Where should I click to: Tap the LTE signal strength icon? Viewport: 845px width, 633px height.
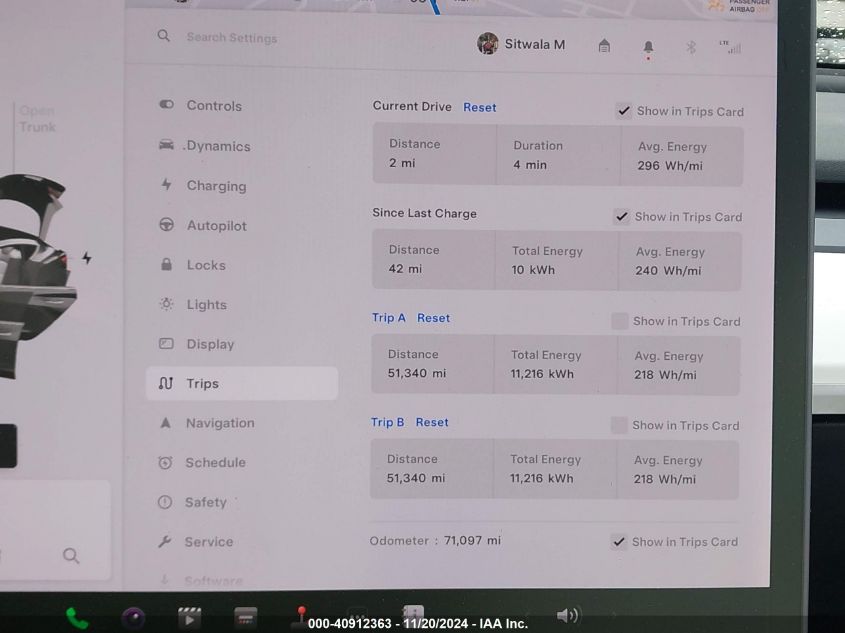point(729,46)
